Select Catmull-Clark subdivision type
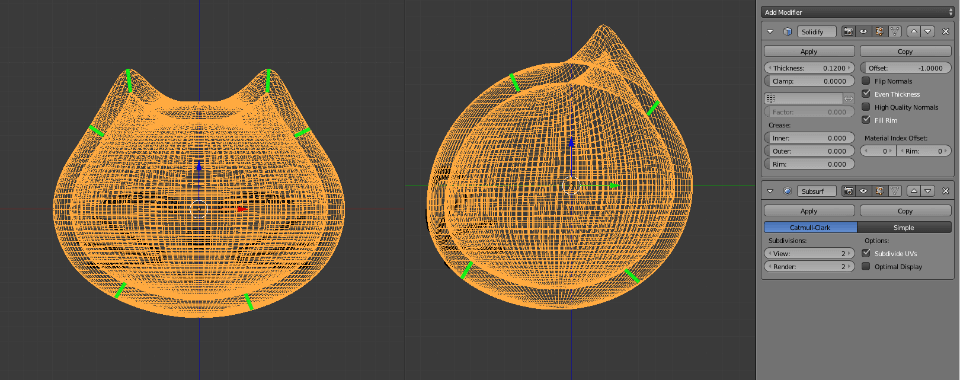The height and width of the screenshot is (380, 960). [811, 227]
